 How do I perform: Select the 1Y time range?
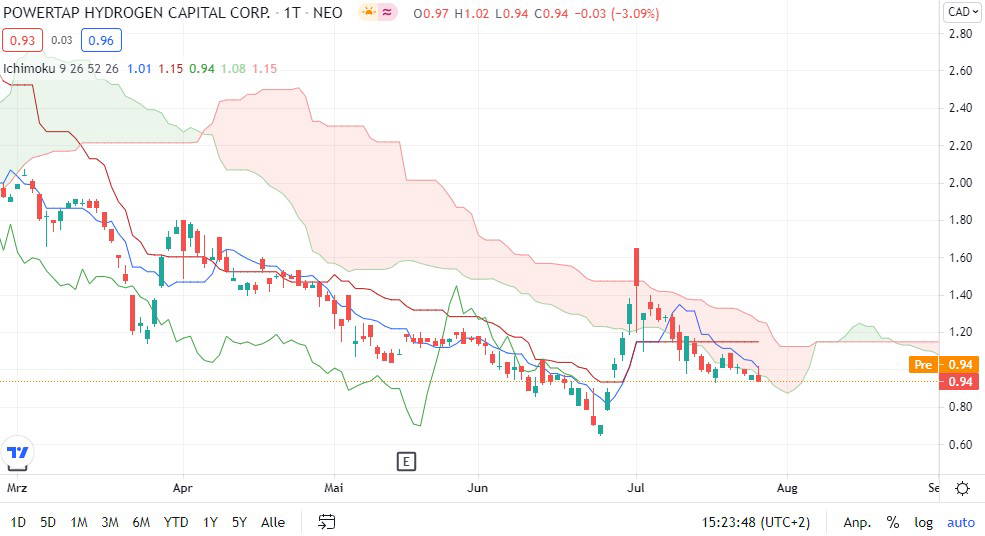coord(210,522)
